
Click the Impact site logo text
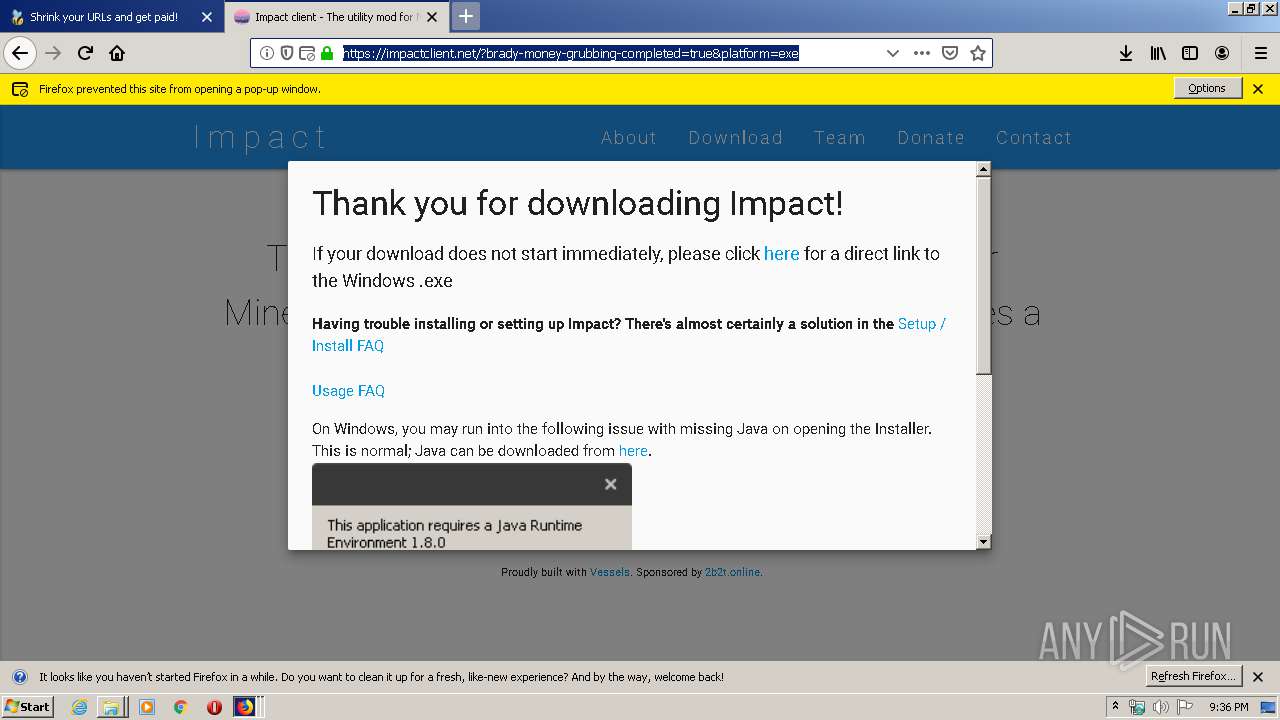tap(260, 137)
